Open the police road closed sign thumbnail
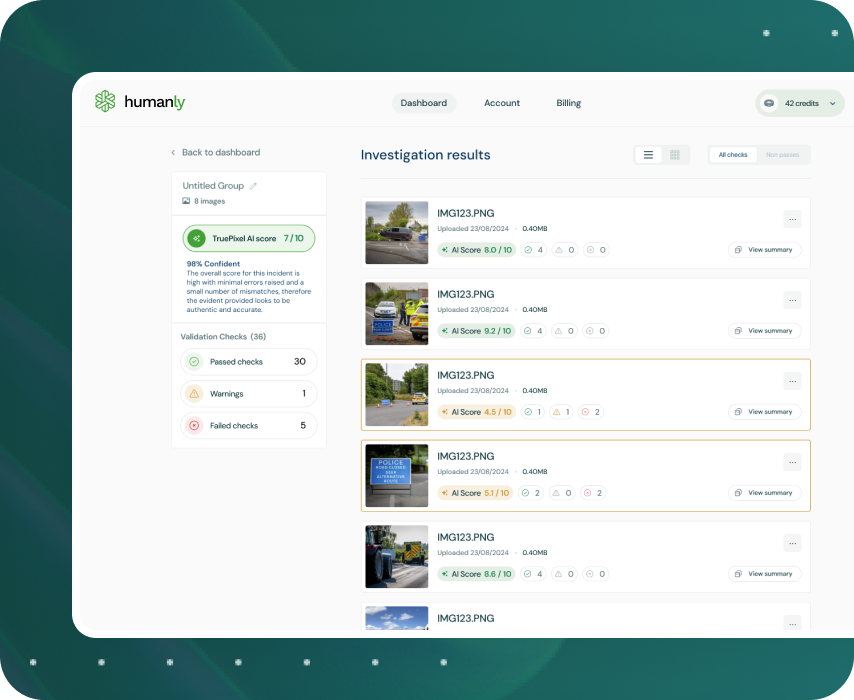 point(397,475)
